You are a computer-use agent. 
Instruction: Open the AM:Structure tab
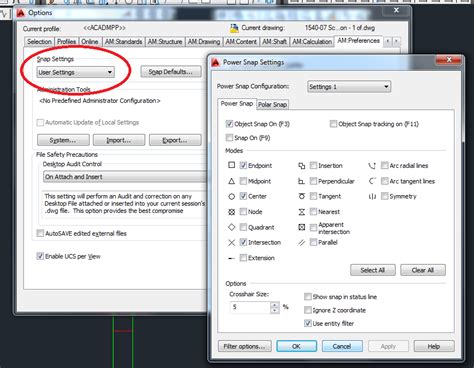(x=165, y=42)
